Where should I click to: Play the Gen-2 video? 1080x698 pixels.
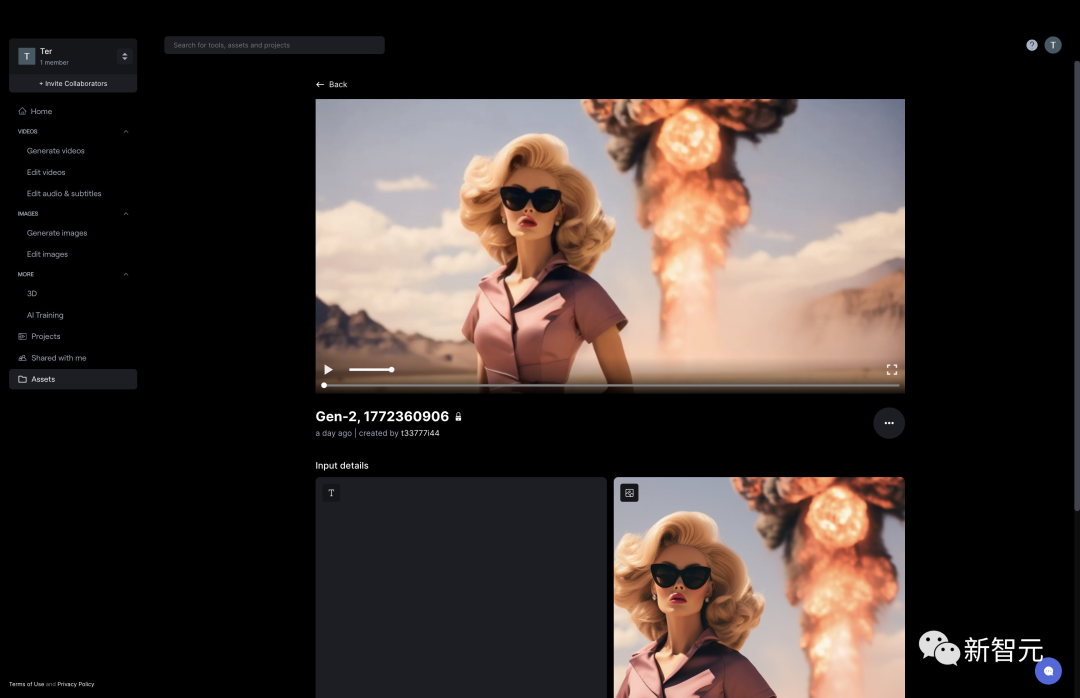[x=329, y=369]
